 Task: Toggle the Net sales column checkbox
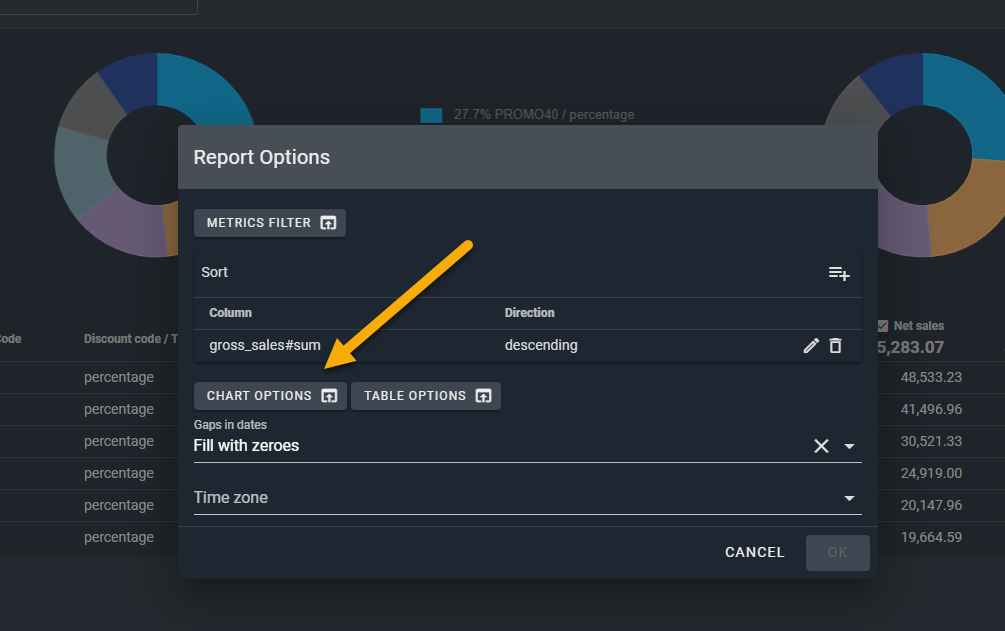(882, 326)
